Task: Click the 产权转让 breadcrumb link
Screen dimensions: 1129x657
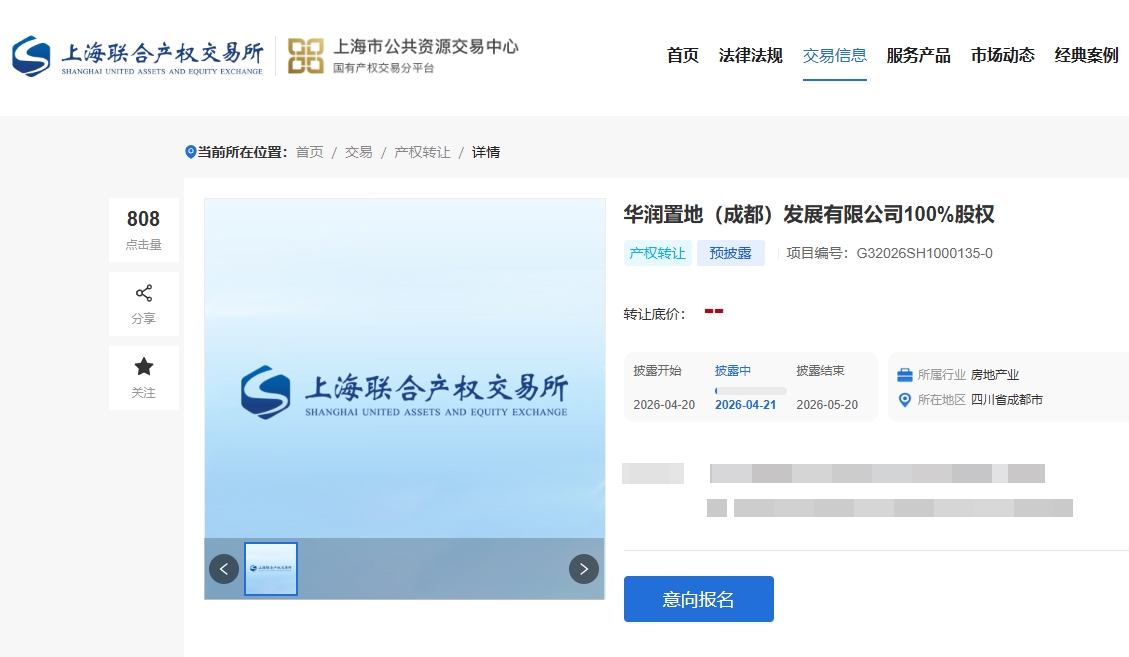Action: [422, 152]
